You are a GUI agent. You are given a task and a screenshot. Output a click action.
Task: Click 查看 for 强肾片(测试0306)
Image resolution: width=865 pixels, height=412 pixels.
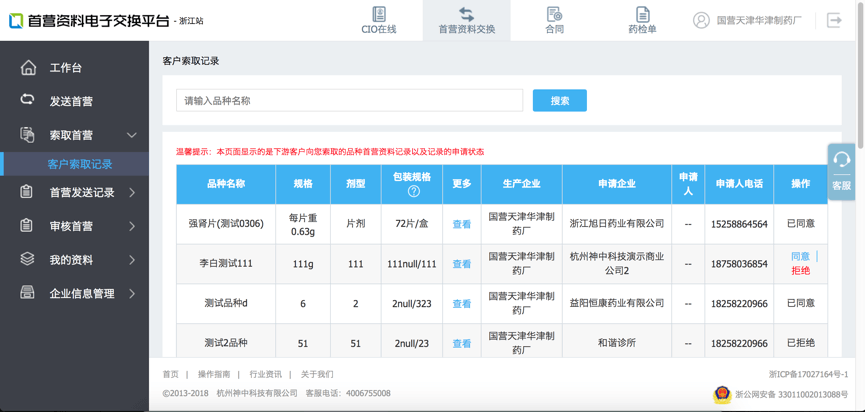click(462, 224)
